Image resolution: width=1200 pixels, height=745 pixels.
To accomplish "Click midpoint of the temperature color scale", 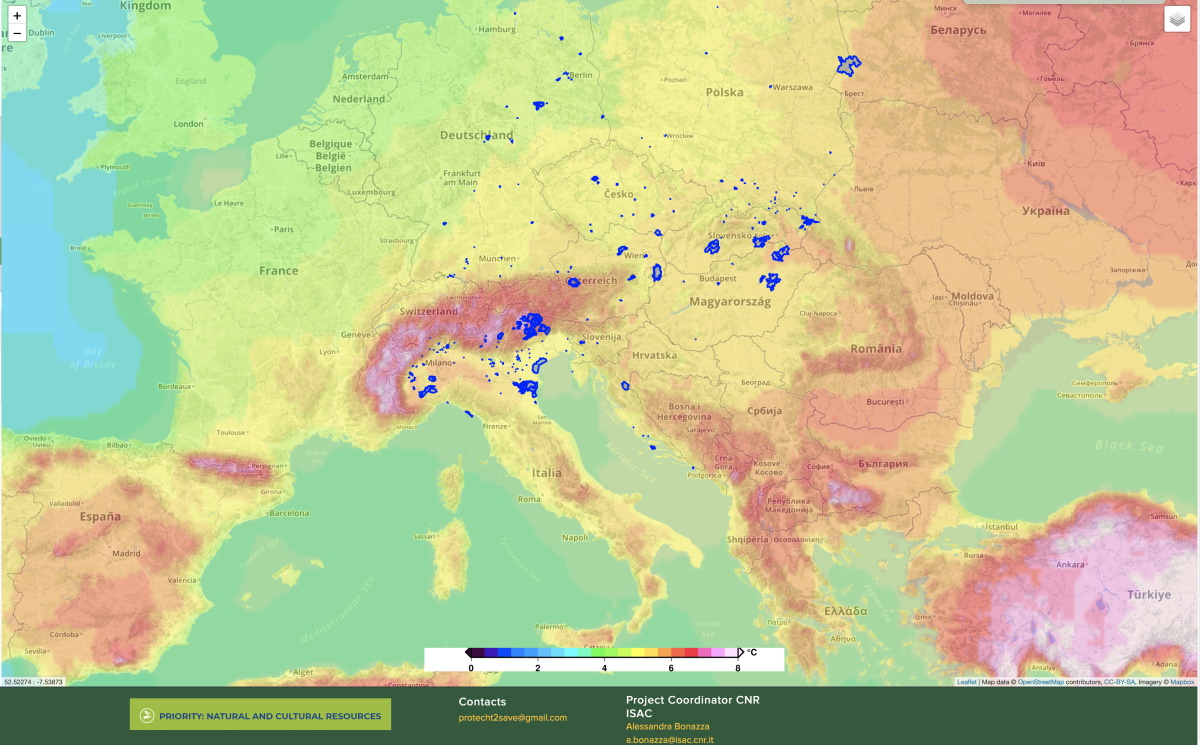I will point(602,651).
